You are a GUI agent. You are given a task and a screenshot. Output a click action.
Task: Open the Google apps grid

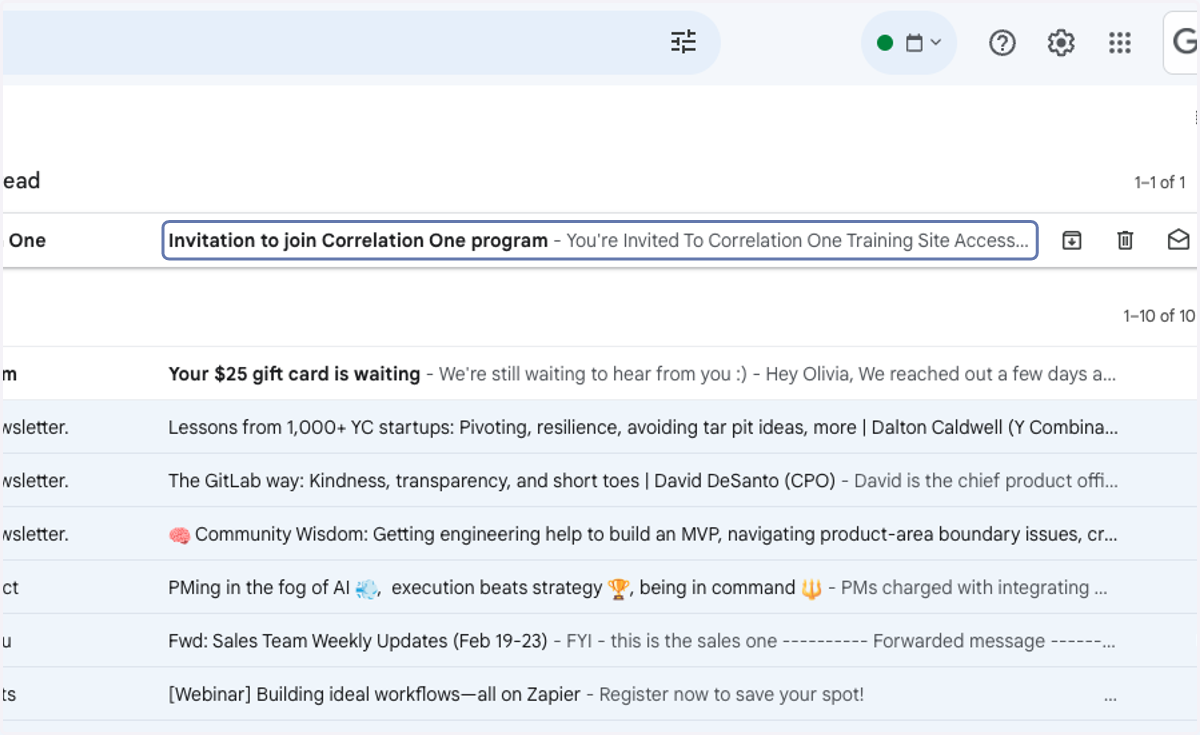point(1120,43)
